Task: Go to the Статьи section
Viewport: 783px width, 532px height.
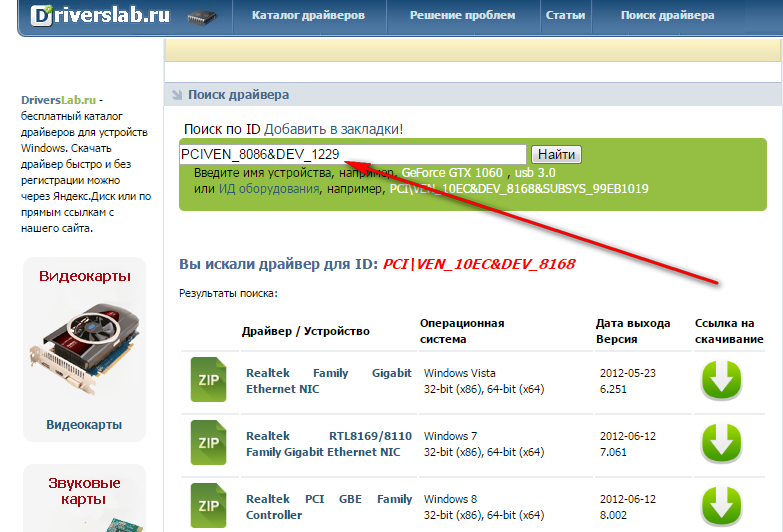Action: point(565,15)
